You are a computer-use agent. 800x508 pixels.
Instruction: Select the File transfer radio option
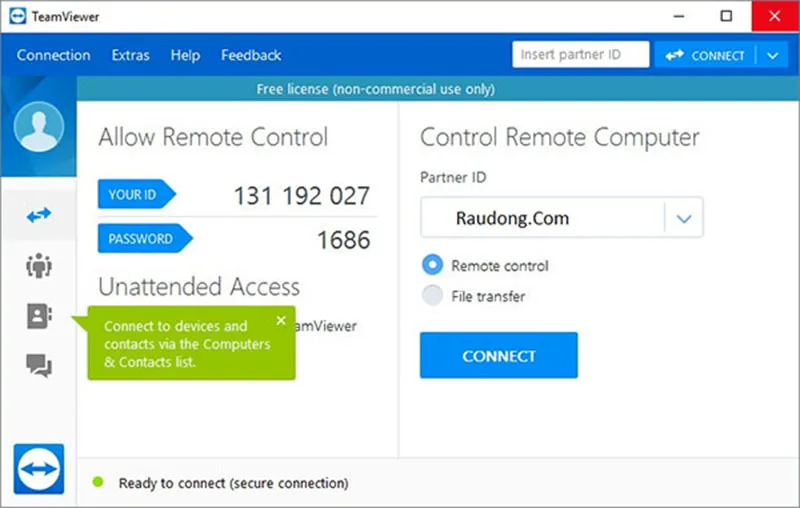[x=433, y=295]
